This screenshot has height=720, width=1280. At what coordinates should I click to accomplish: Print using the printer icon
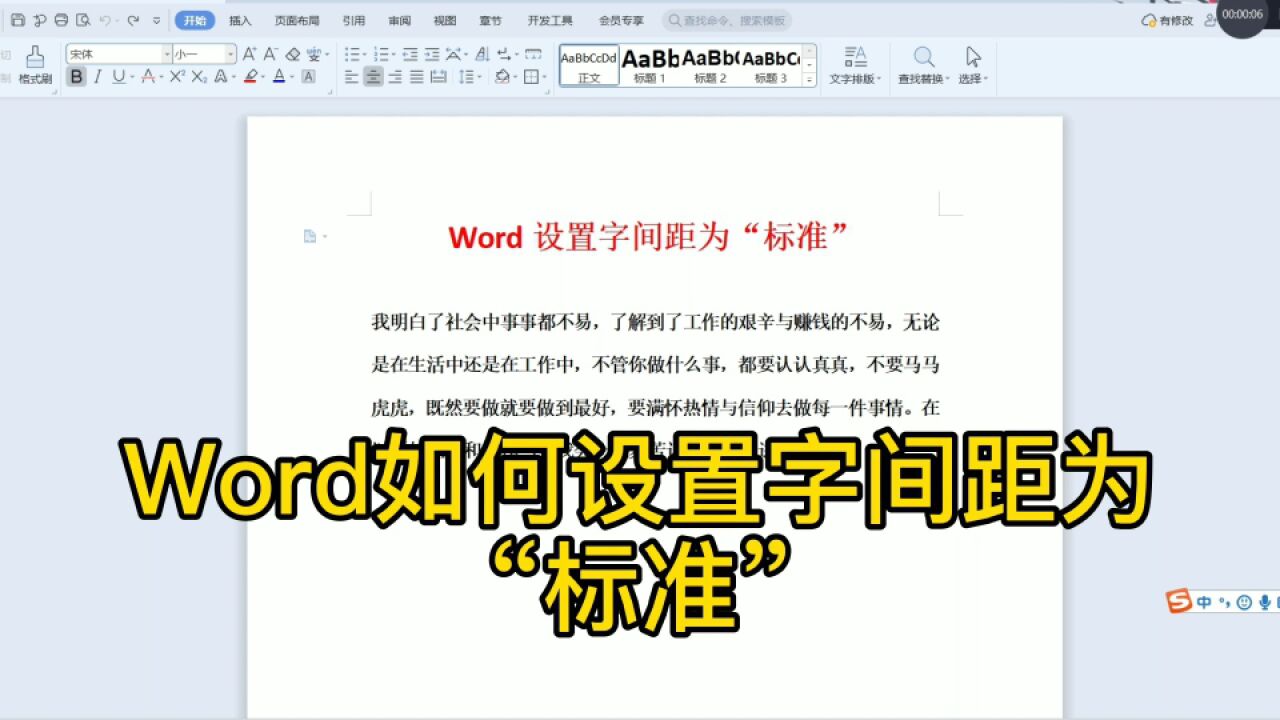[x=61, y=20]
